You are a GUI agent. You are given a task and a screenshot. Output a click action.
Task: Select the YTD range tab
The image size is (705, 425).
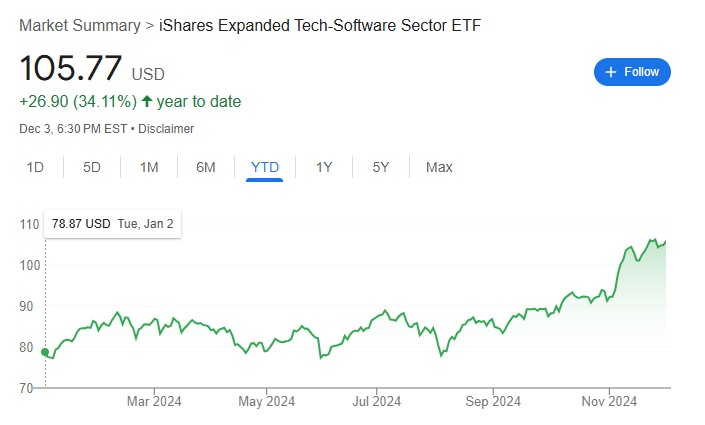[x=265, y=167]
